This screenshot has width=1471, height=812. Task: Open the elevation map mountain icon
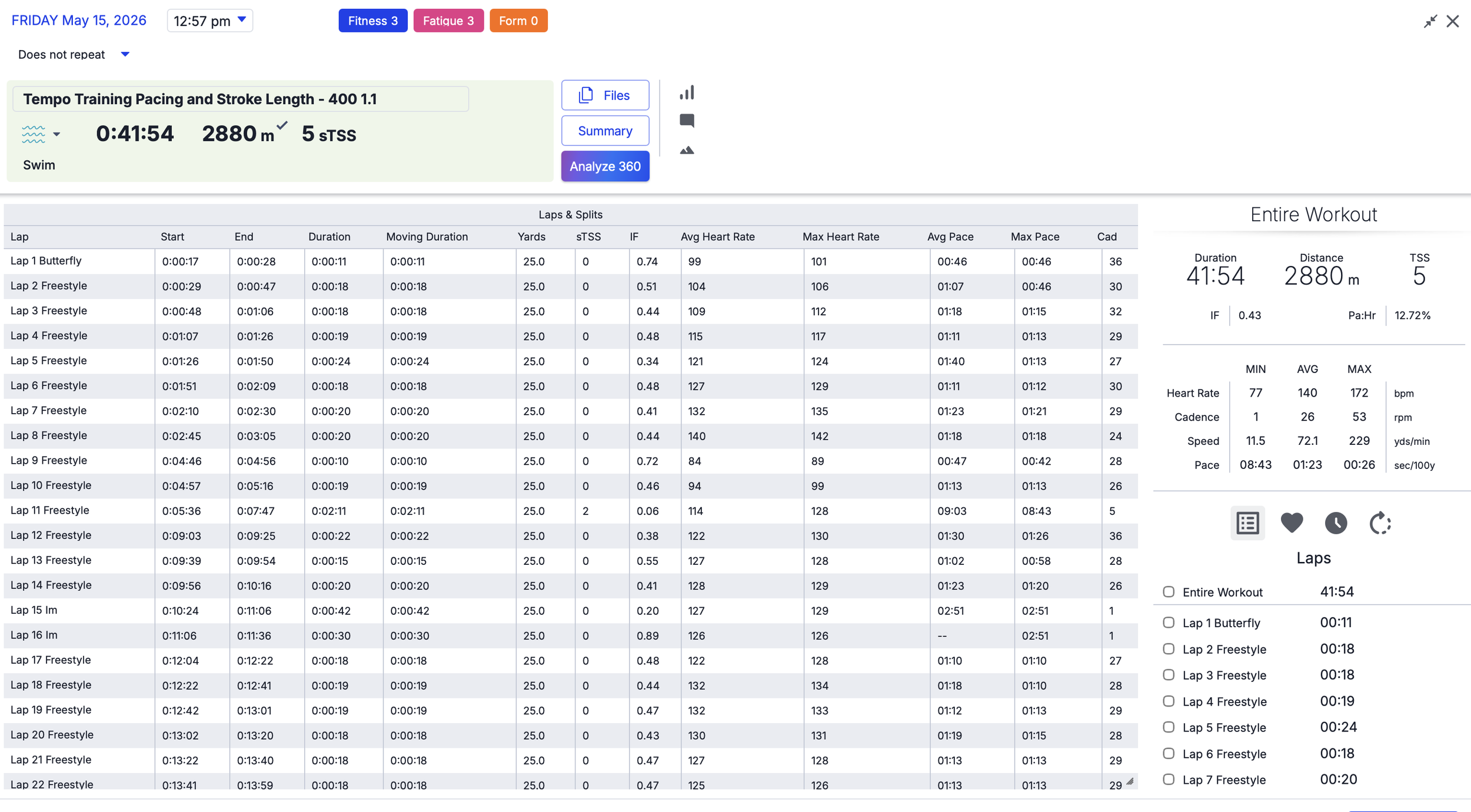[x=687, y=151]
